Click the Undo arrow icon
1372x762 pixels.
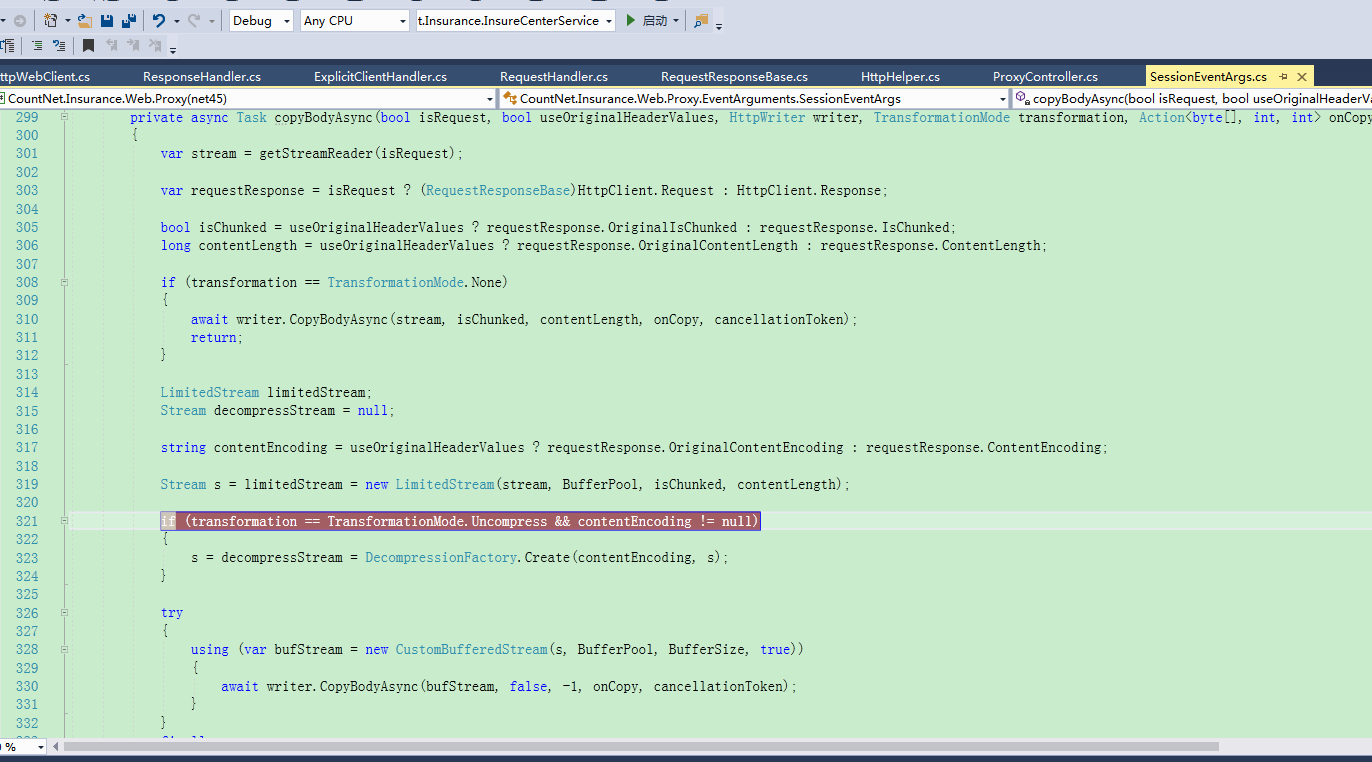coord(159,20)
